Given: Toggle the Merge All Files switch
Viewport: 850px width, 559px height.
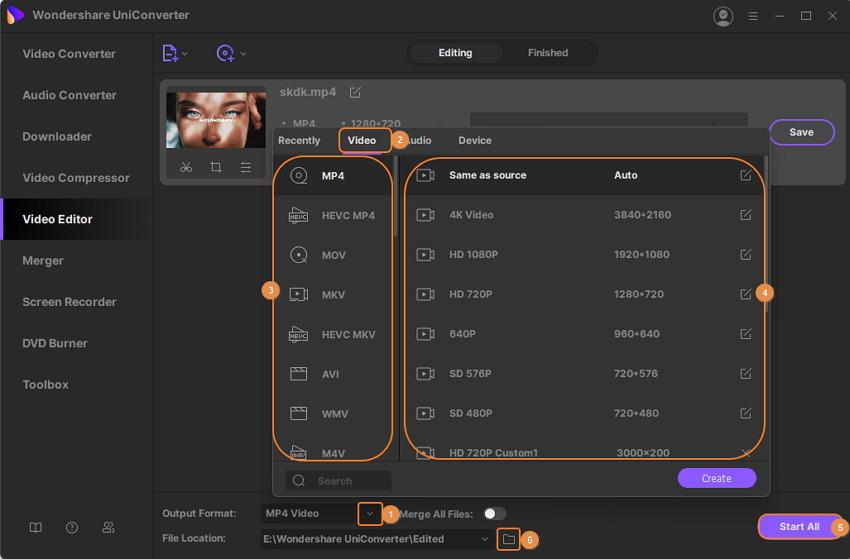Looking at the screenshot, I should [x=494, y=513].
